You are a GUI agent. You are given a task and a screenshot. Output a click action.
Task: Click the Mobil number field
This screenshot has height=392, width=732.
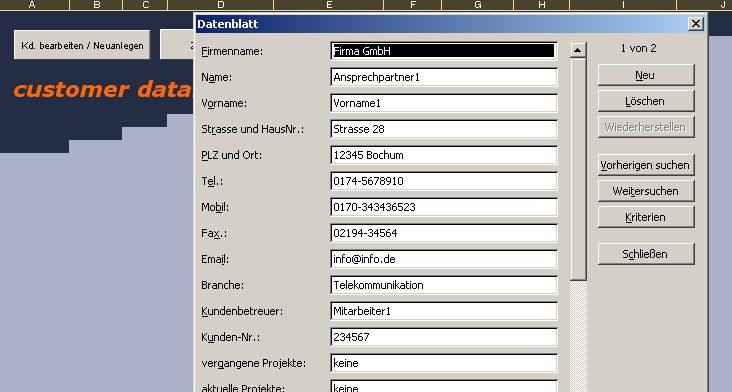point(443,207)
